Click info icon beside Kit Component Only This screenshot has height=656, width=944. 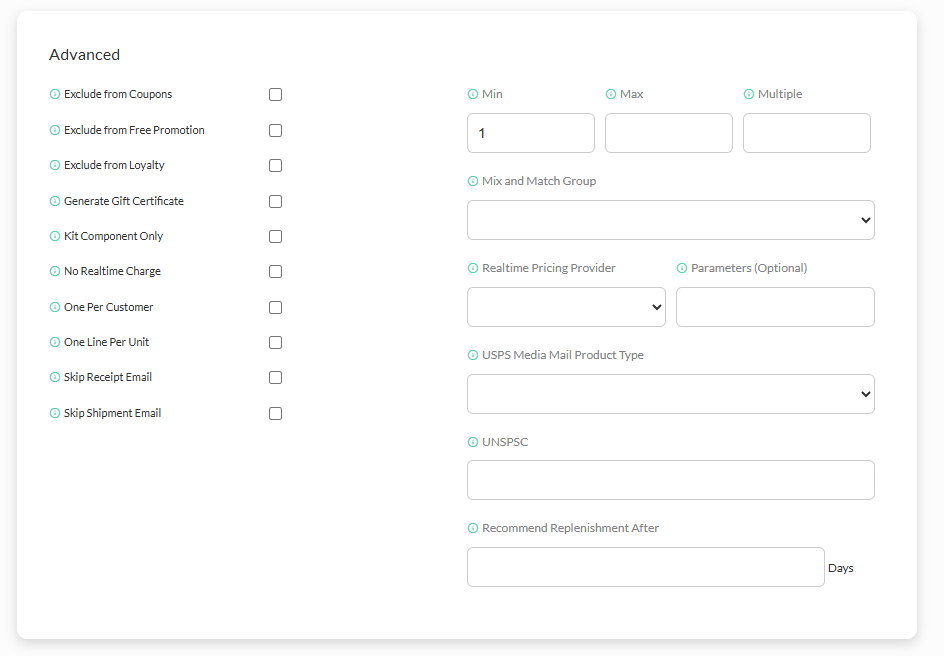[55, 236]
